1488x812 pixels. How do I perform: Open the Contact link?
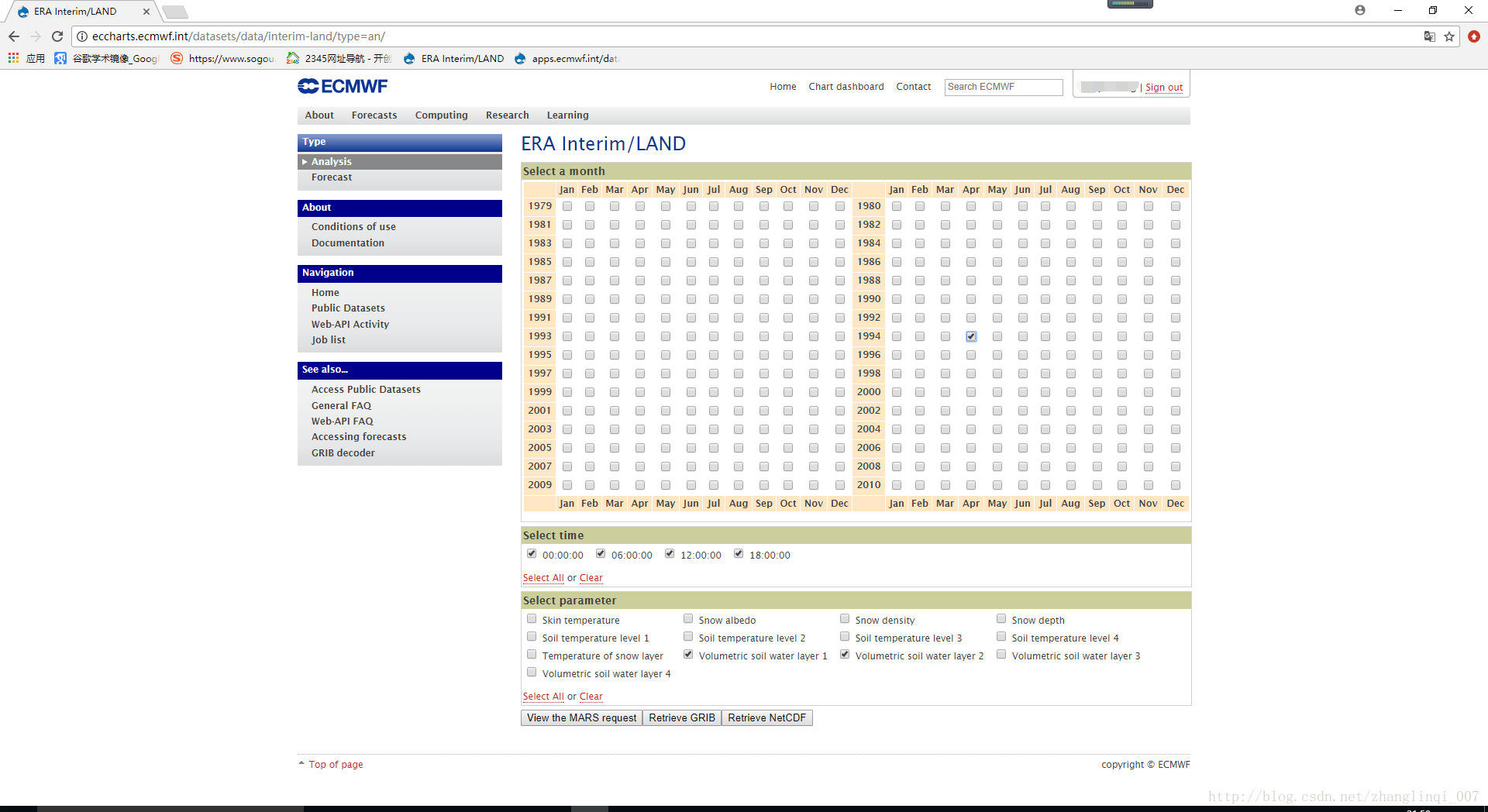914,87
